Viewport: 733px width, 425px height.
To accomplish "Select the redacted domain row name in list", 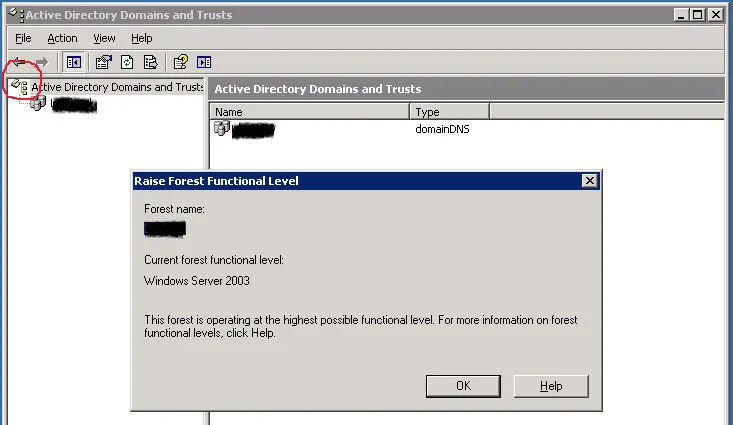I will tap(253, 130).
